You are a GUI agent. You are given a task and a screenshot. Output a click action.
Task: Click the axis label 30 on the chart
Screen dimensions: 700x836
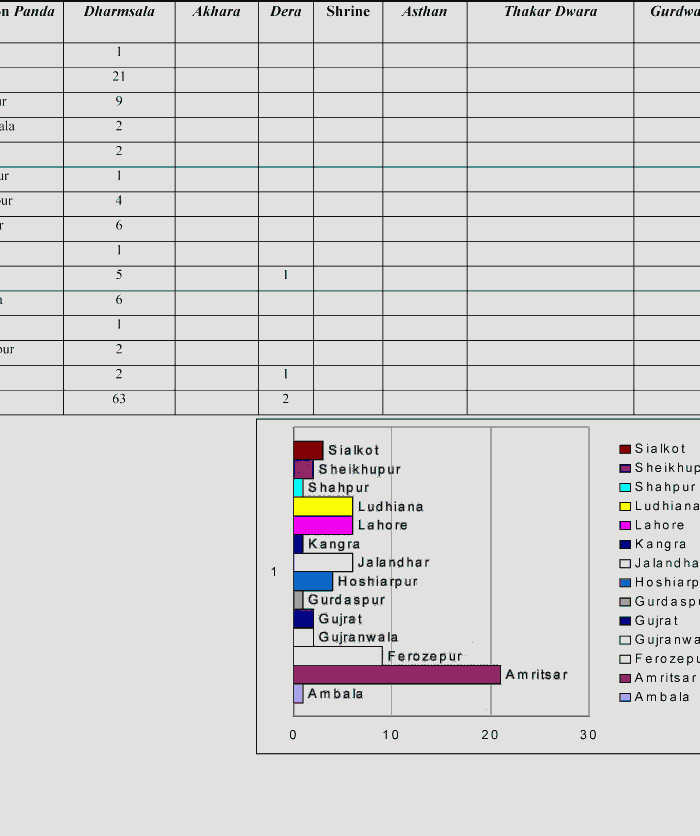pos(588,735)
